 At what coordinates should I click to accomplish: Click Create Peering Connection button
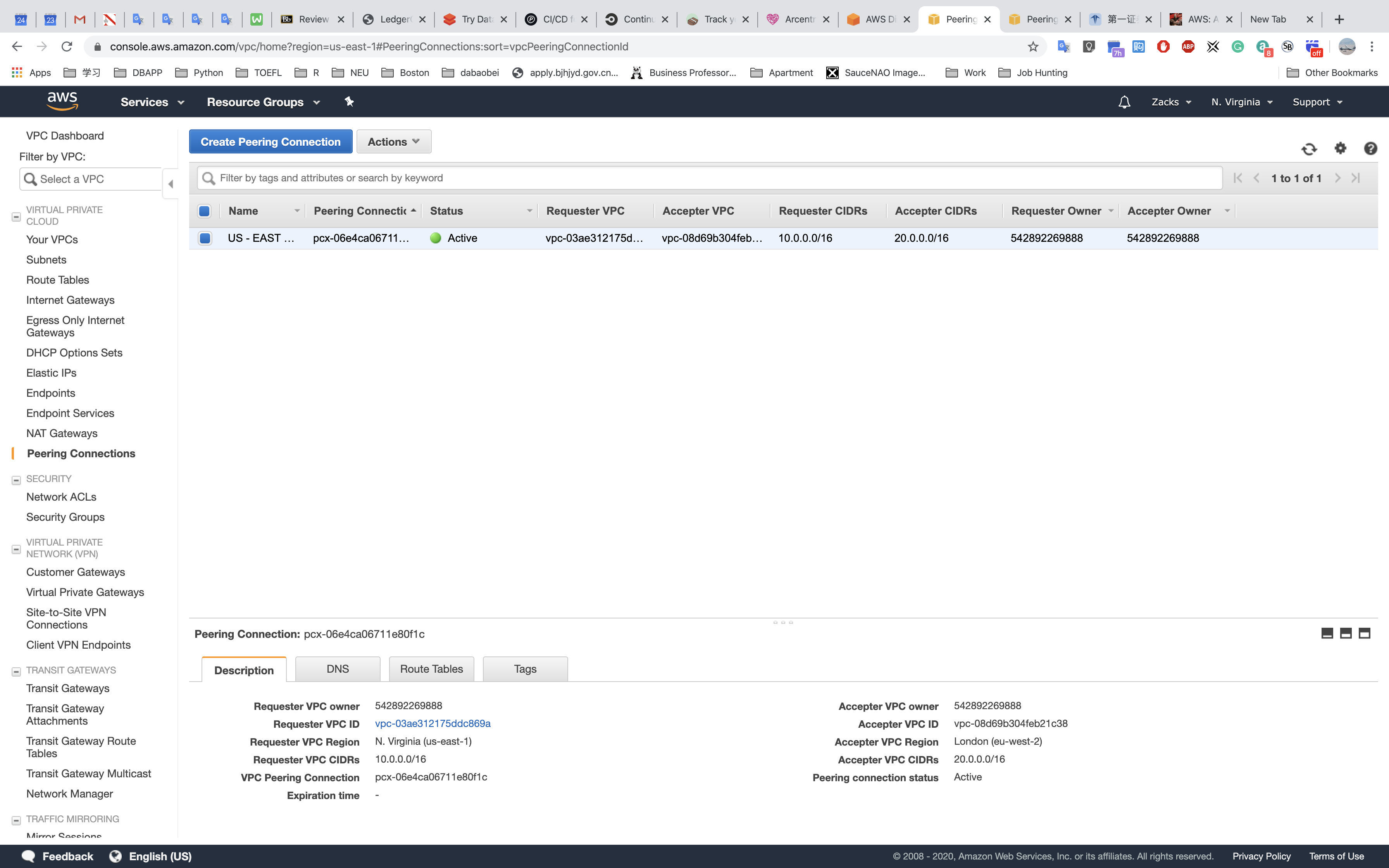[x=271, y=142]
